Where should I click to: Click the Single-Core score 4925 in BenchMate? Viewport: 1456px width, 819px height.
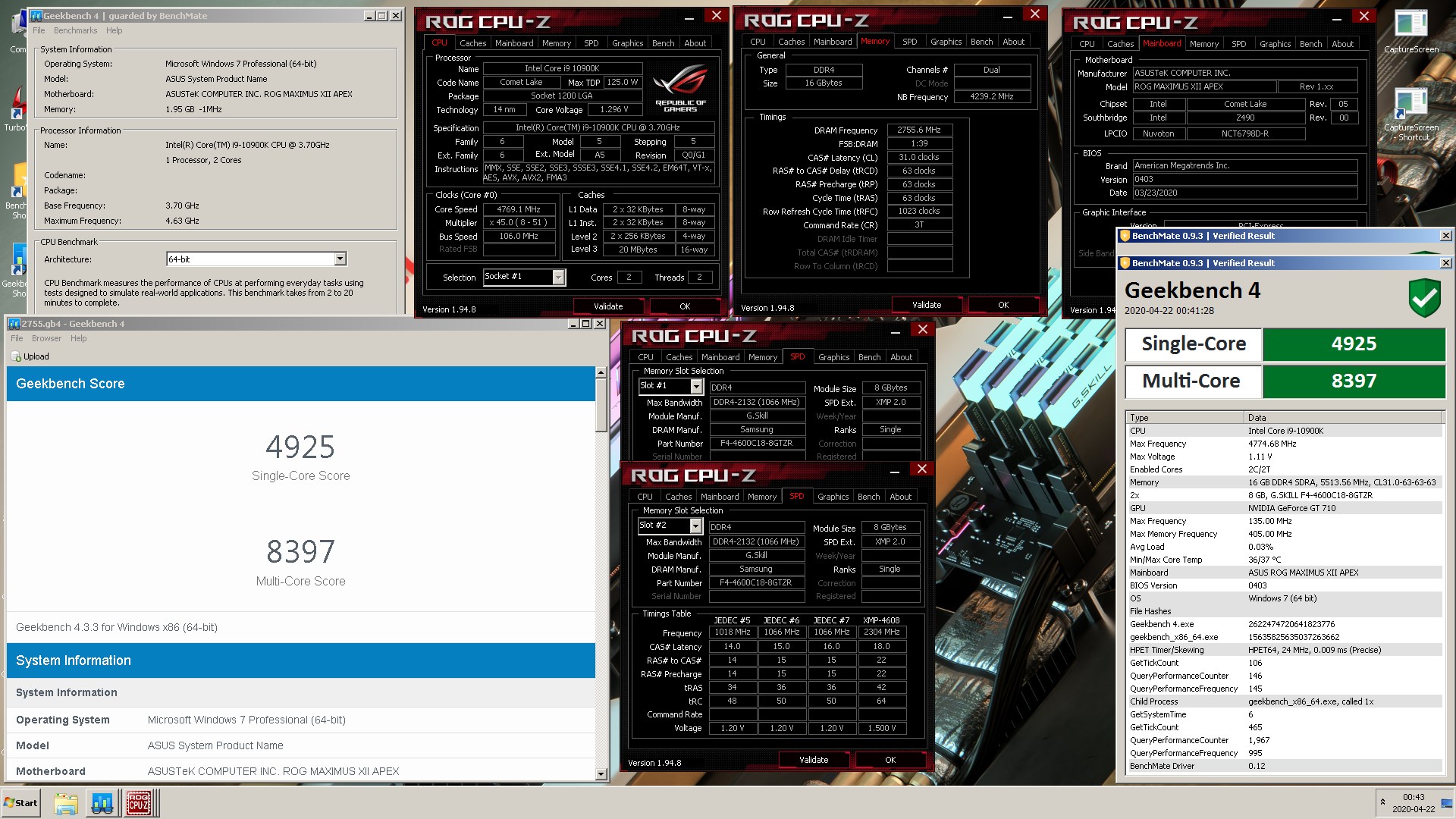point(1354,344)
